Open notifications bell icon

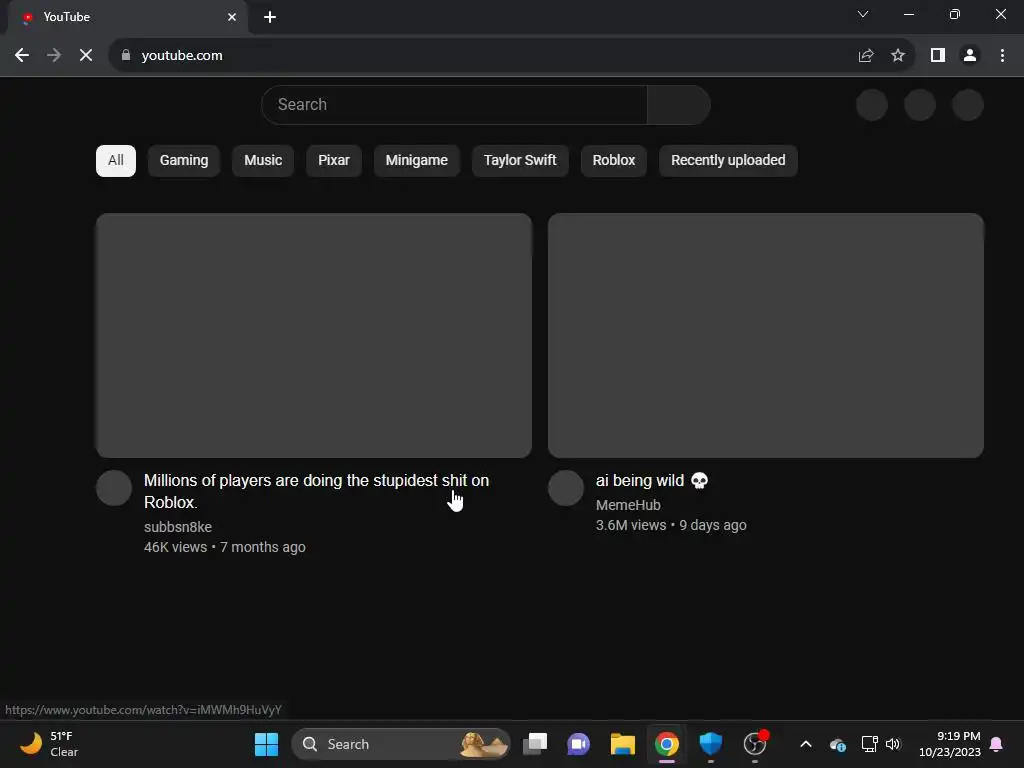997,744
